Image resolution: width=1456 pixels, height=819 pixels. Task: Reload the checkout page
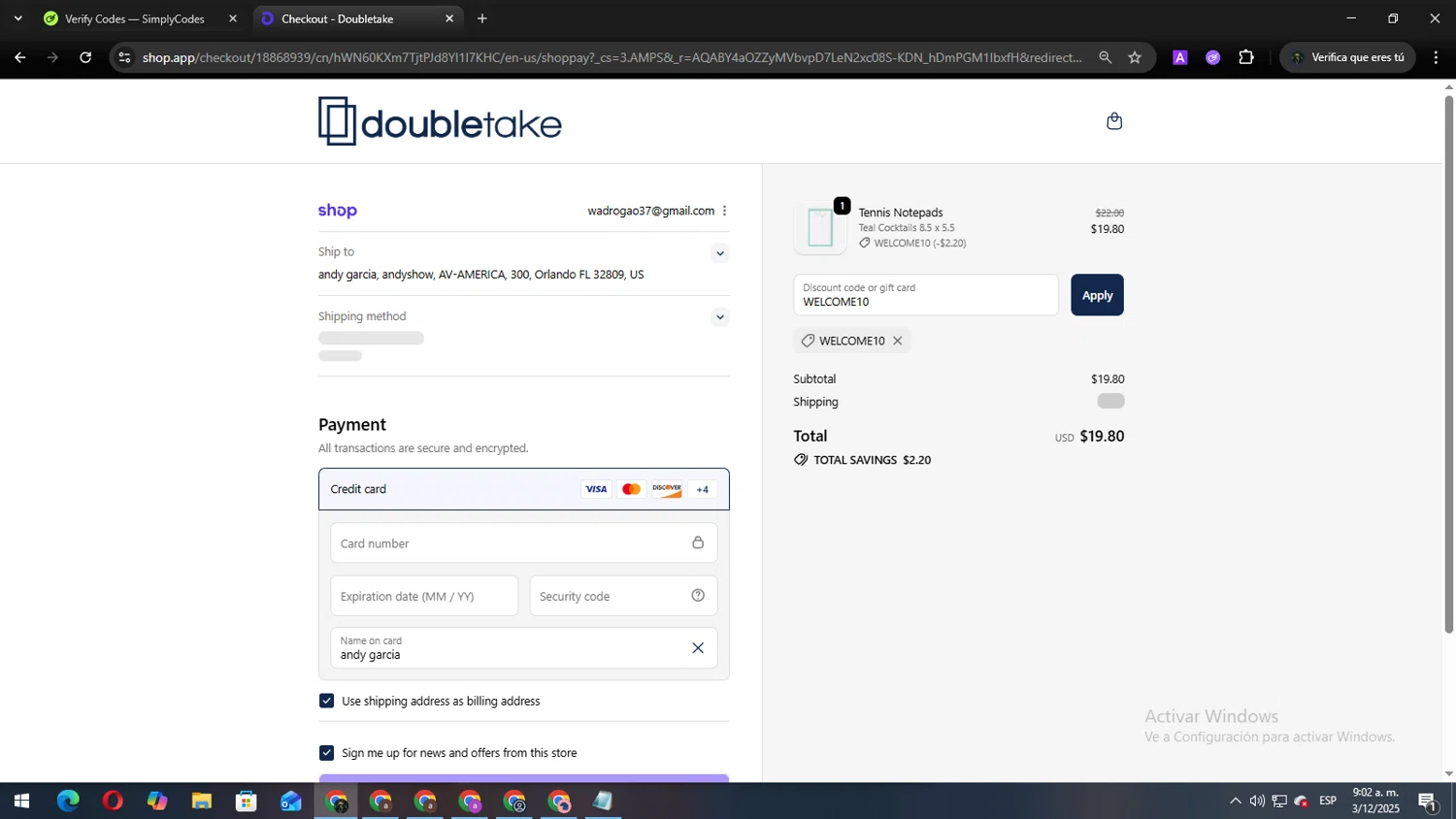(x=85, y=57)
